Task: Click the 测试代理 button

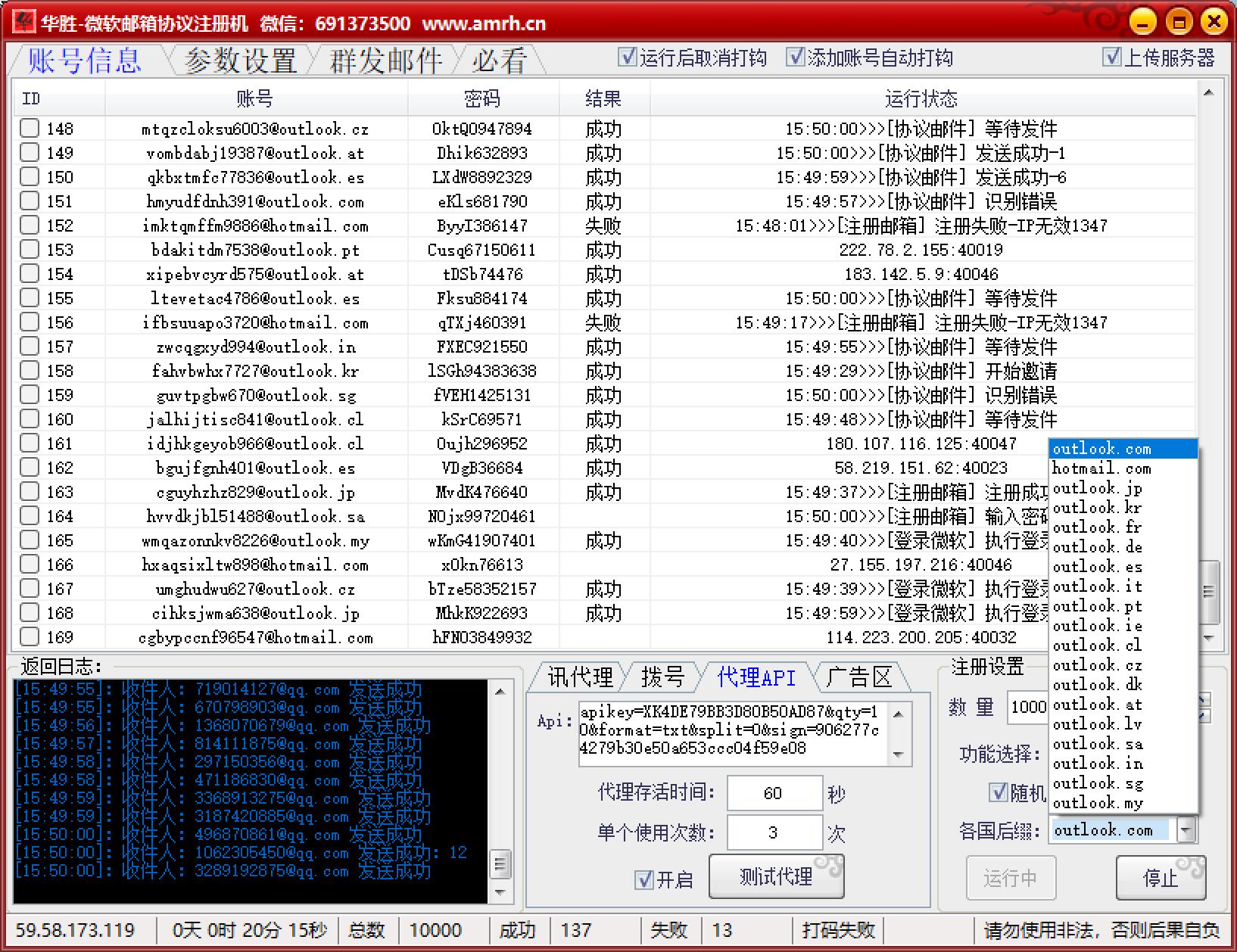Action: tap(777, 876)
